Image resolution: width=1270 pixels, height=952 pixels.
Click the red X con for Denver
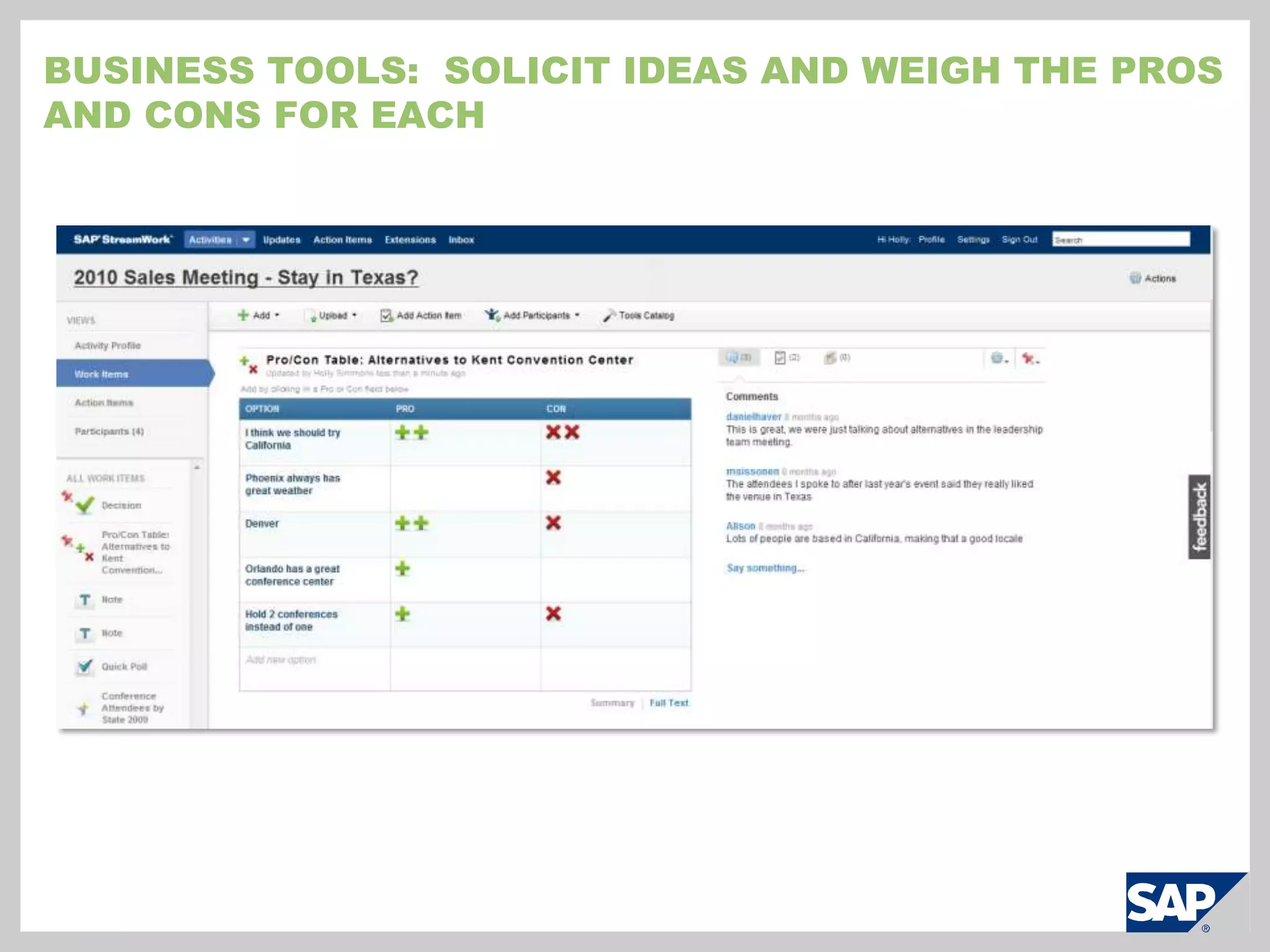point(553,523)
